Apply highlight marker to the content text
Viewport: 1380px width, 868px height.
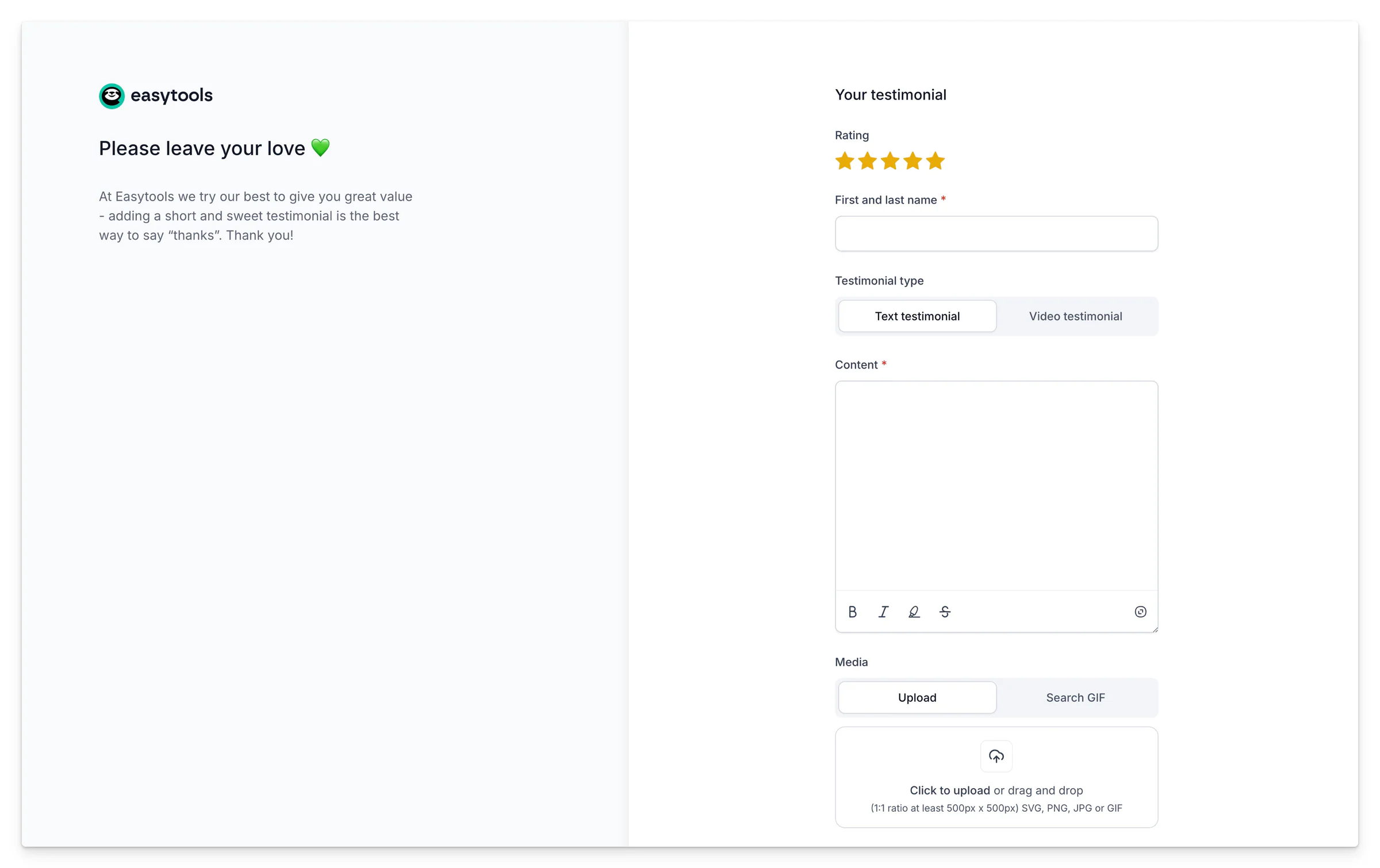914,612
